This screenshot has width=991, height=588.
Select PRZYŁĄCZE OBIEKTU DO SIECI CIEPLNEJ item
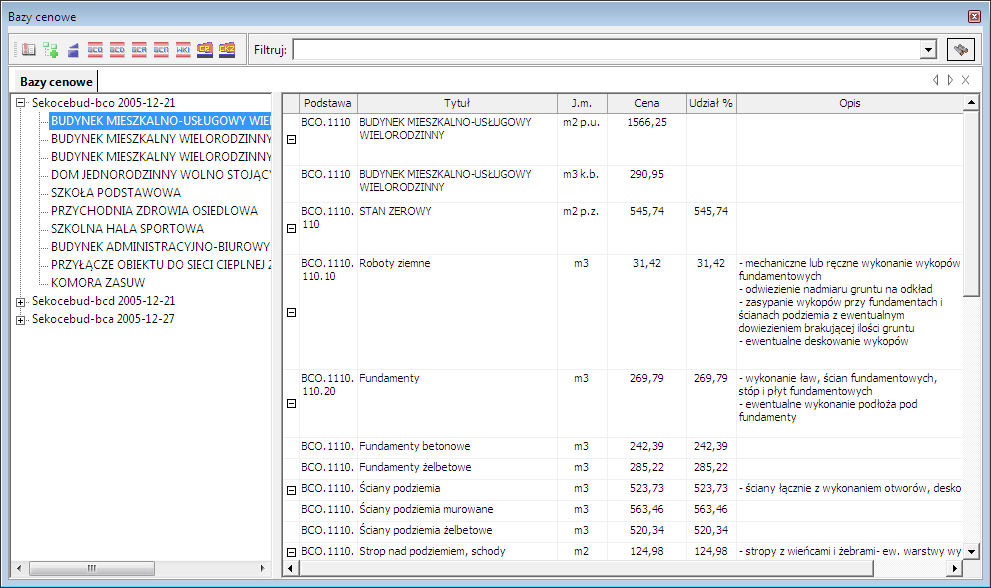tap(160, 265)
